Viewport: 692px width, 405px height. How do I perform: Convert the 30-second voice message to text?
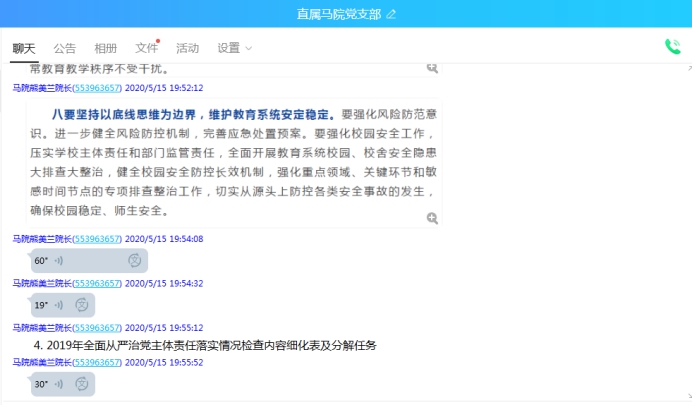(x=82, y=384)
